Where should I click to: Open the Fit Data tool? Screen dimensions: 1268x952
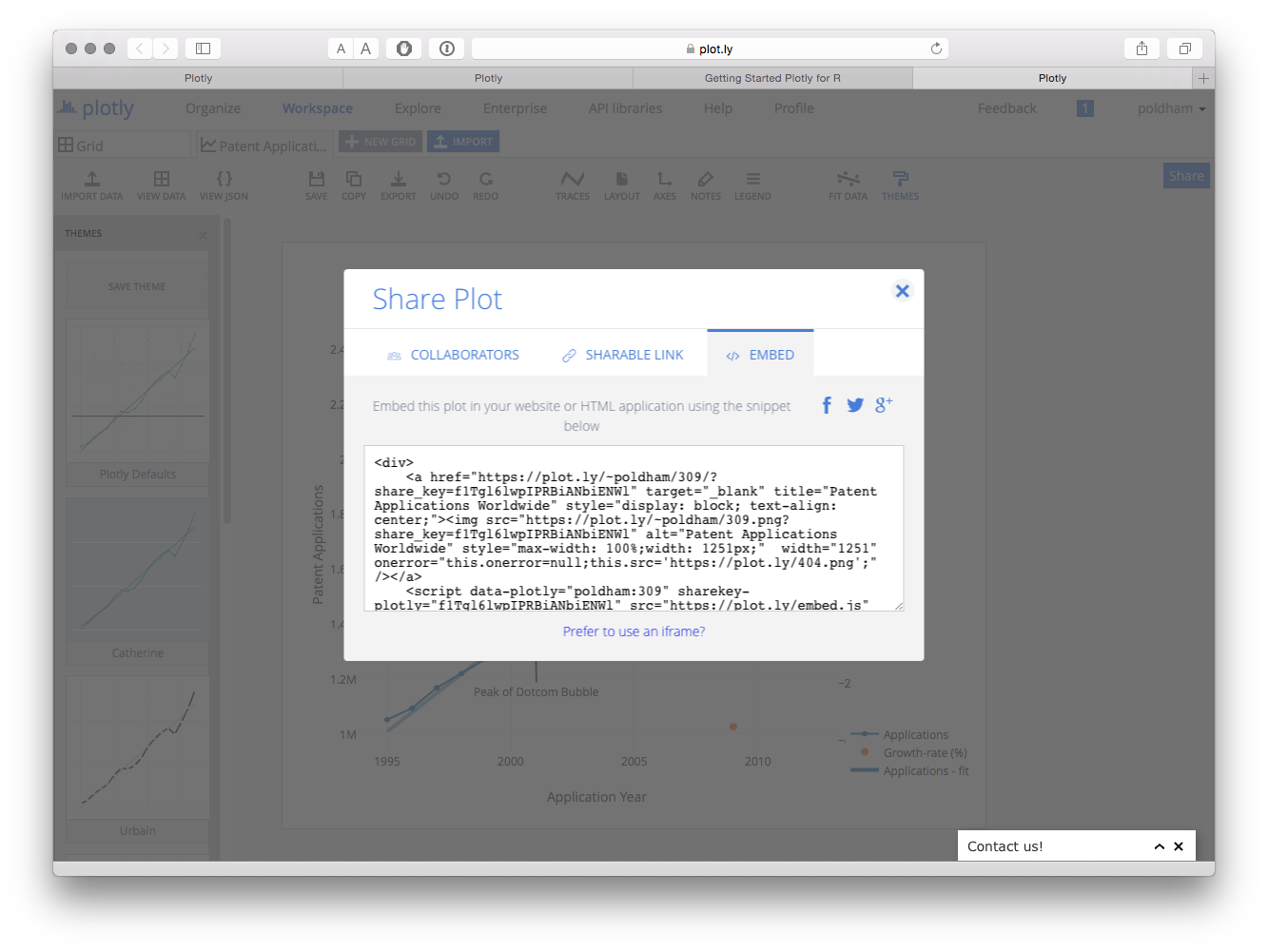click(848, 185)
